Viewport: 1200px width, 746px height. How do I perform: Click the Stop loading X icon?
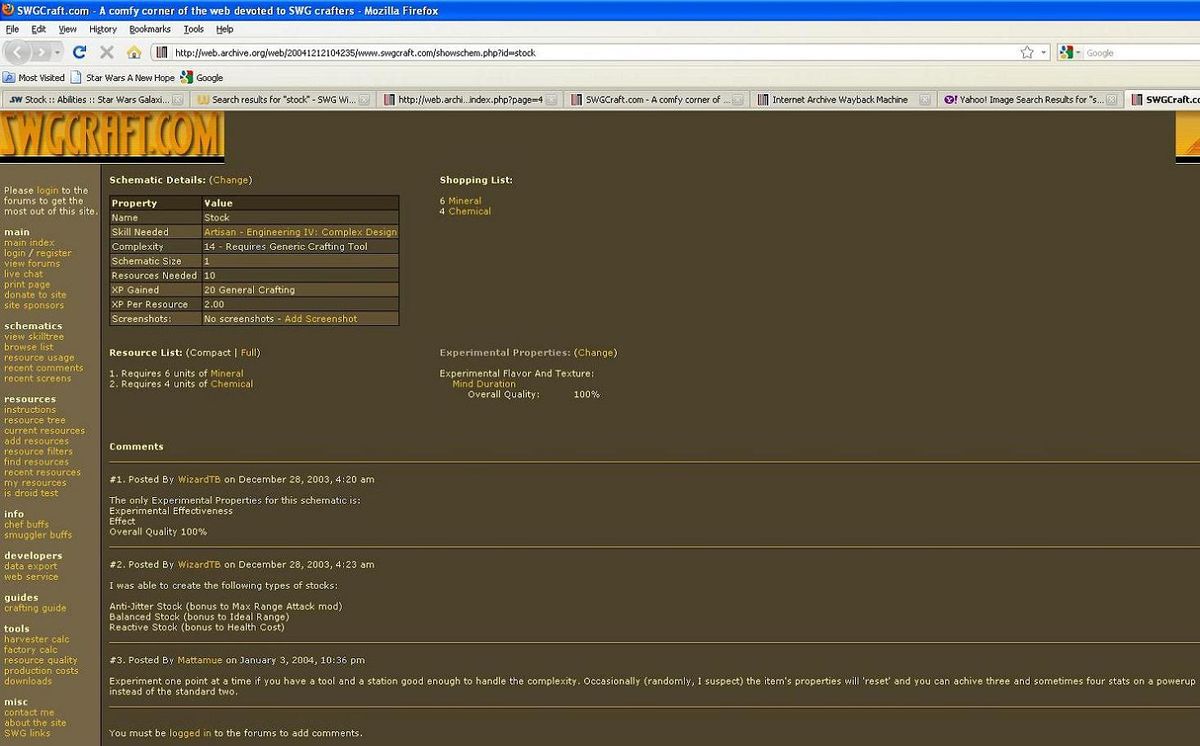click(x=107, y=52)
